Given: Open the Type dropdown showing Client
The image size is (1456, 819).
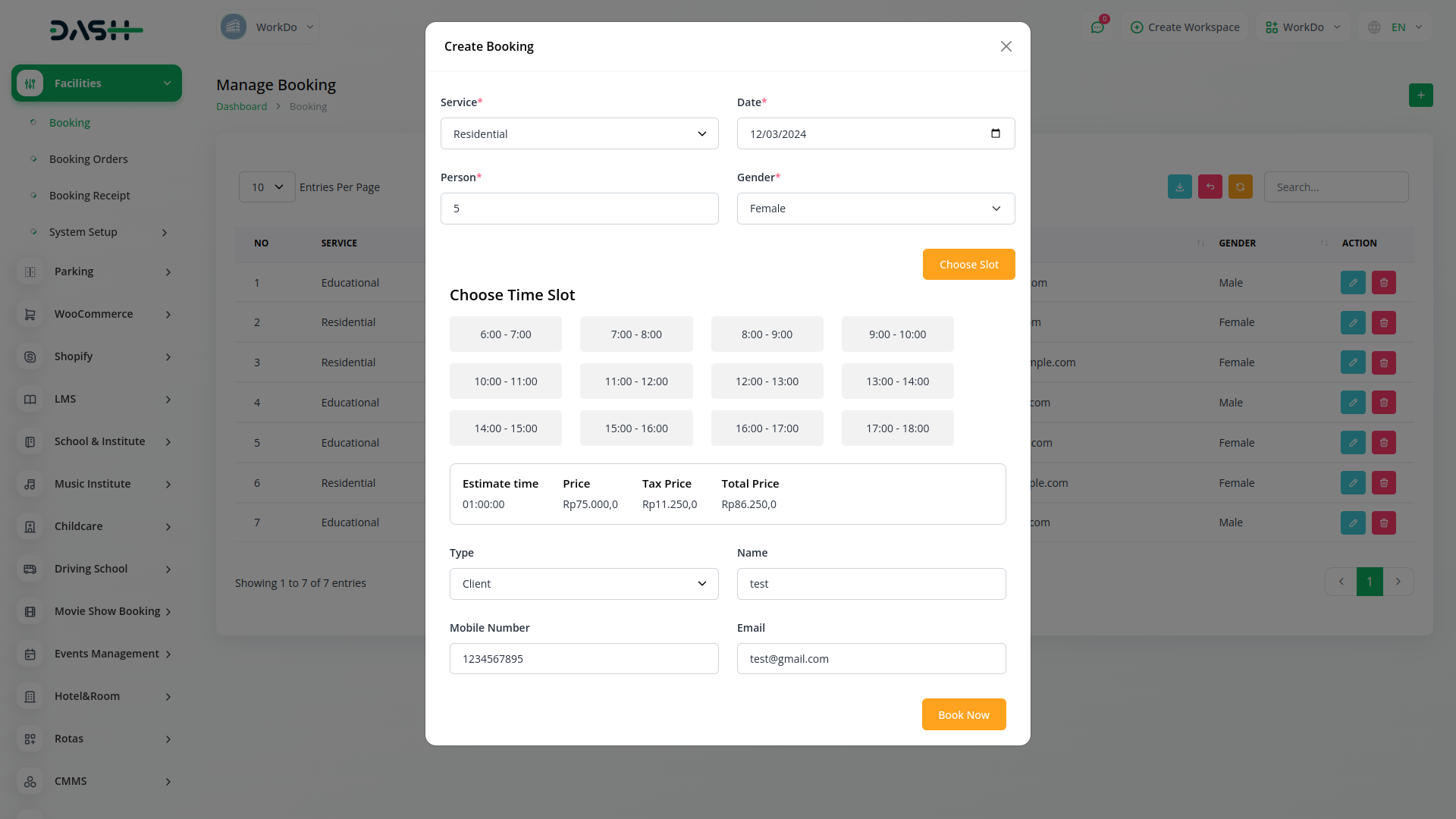Looking at the screenshot, I should 583,584.
